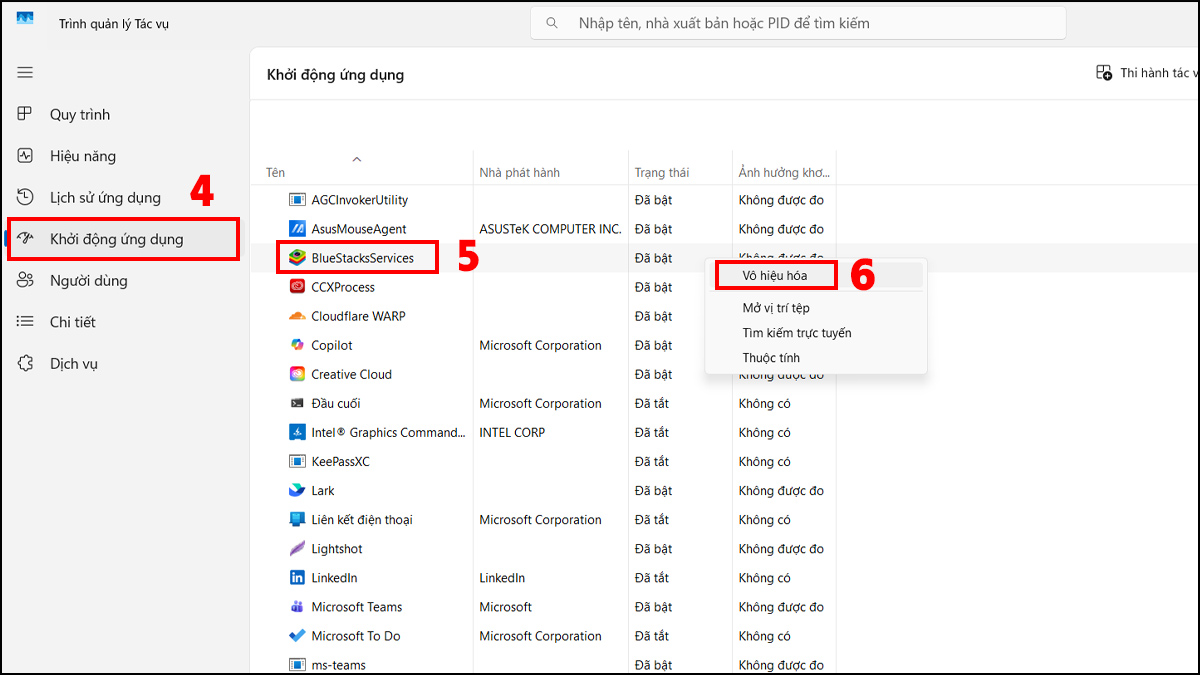Viewport: 1200px width, 675px height.
Task: Open Lịch sử ứng dụng page
Action: [105, 198]
